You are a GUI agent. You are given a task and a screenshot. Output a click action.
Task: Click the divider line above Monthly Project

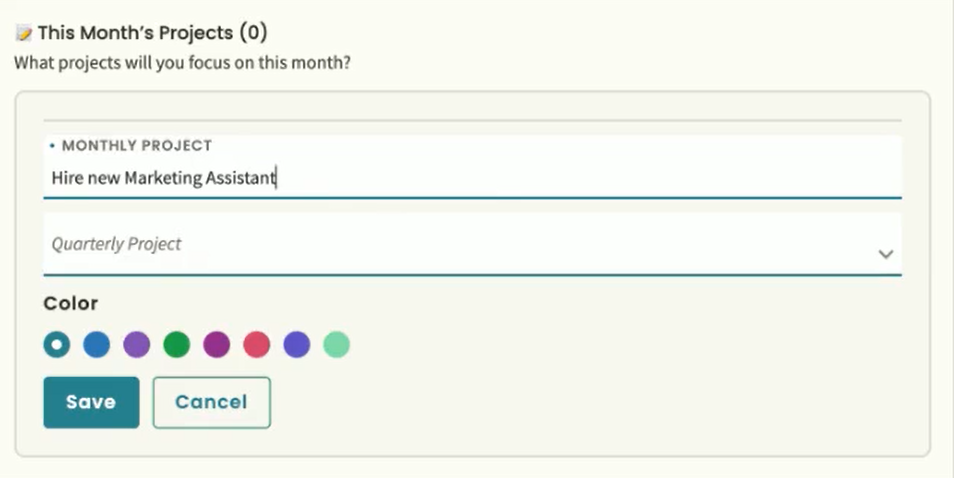tap(472, 121)
